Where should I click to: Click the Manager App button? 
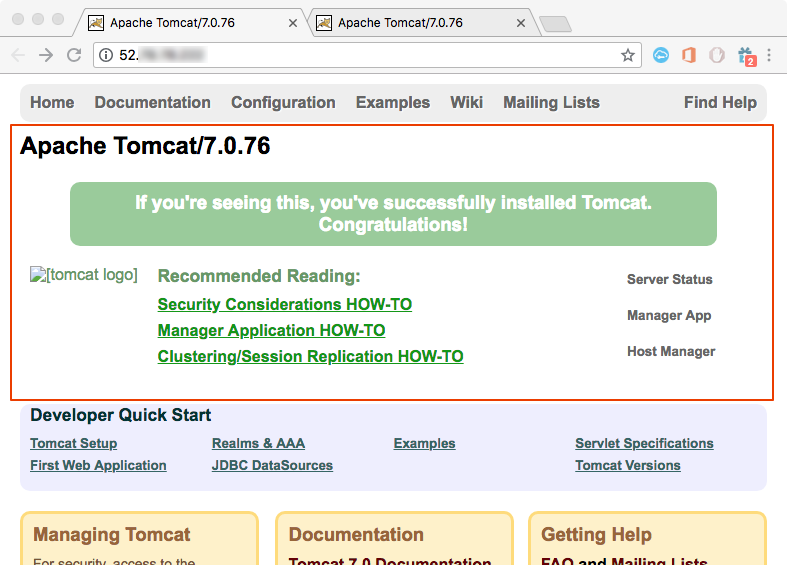click(x=669, y=316)
